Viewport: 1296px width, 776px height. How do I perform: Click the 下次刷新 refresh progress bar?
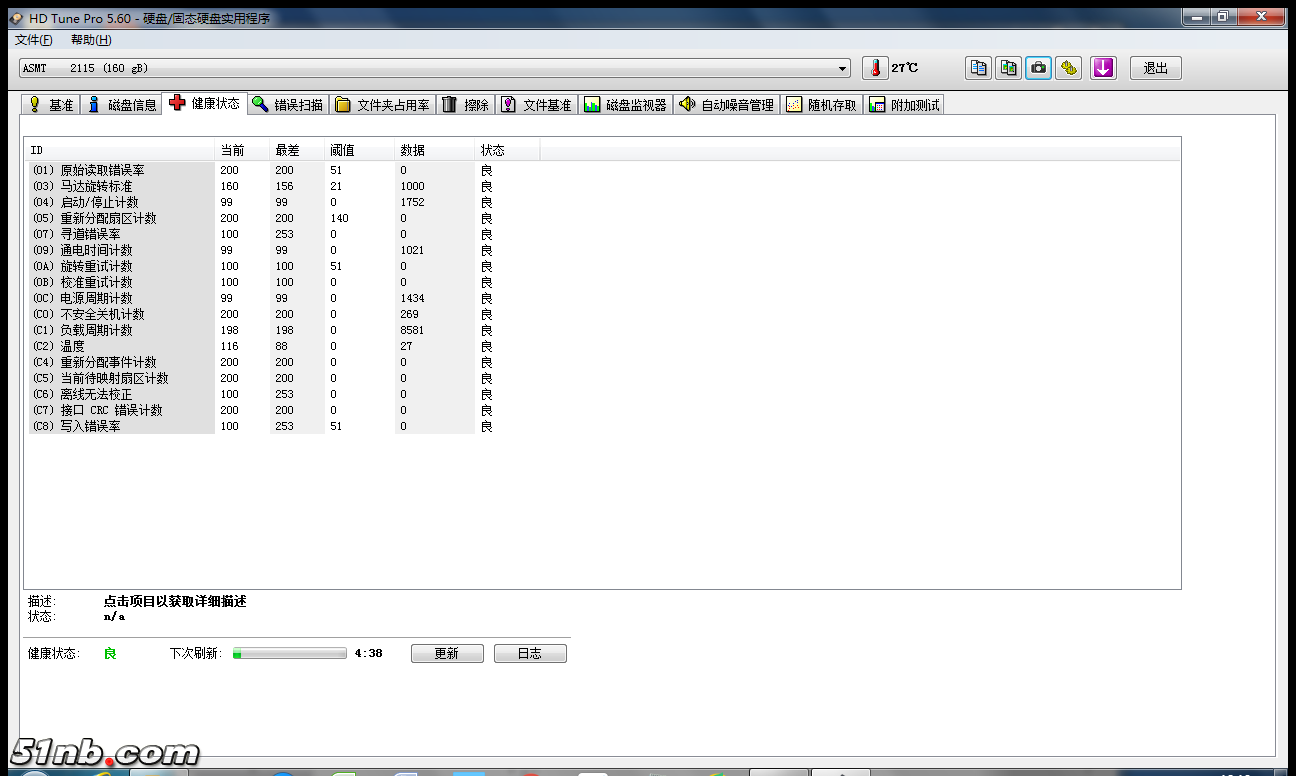(x=290, y=653)
